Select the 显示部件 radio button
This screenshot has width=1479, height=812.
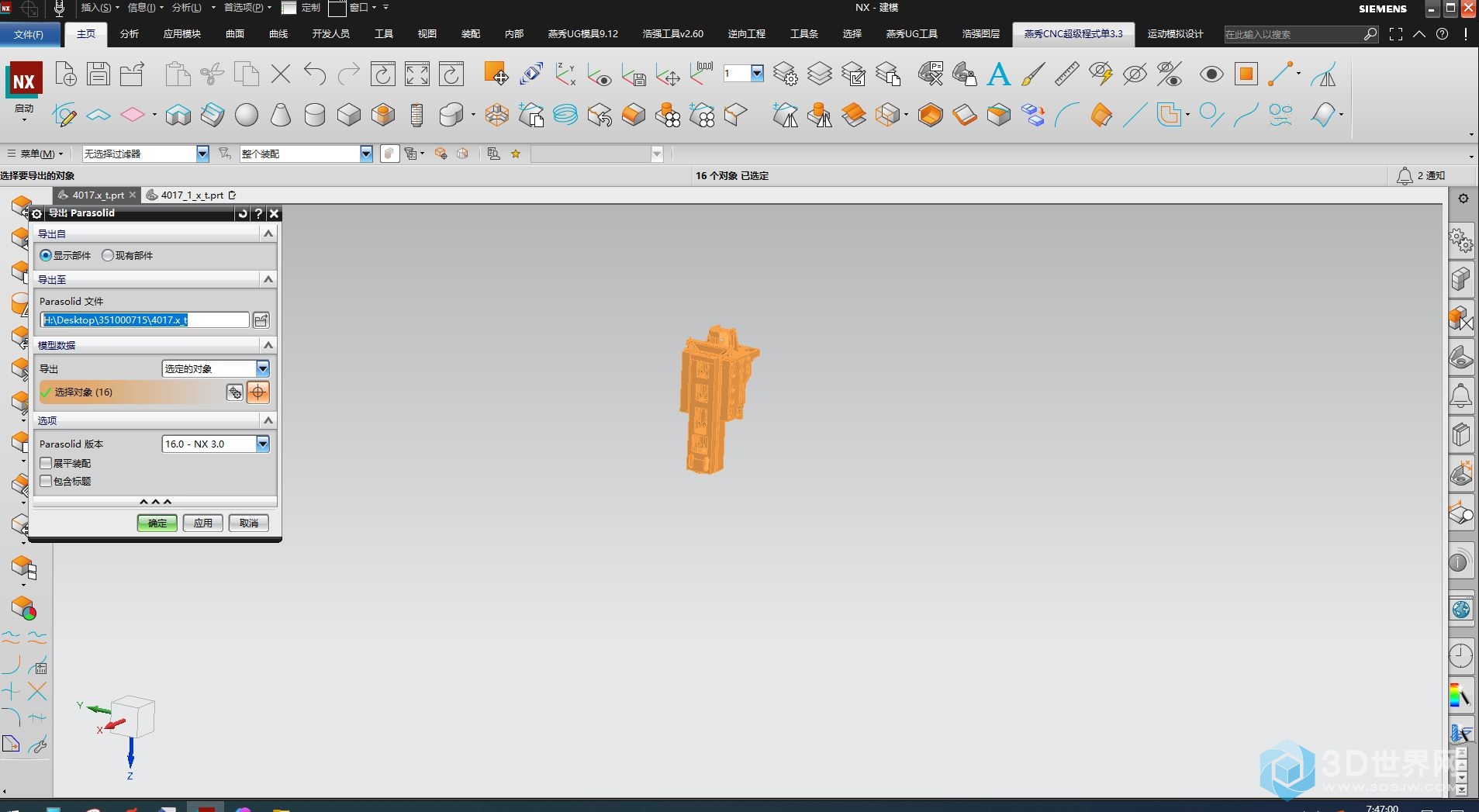point(46,255)
